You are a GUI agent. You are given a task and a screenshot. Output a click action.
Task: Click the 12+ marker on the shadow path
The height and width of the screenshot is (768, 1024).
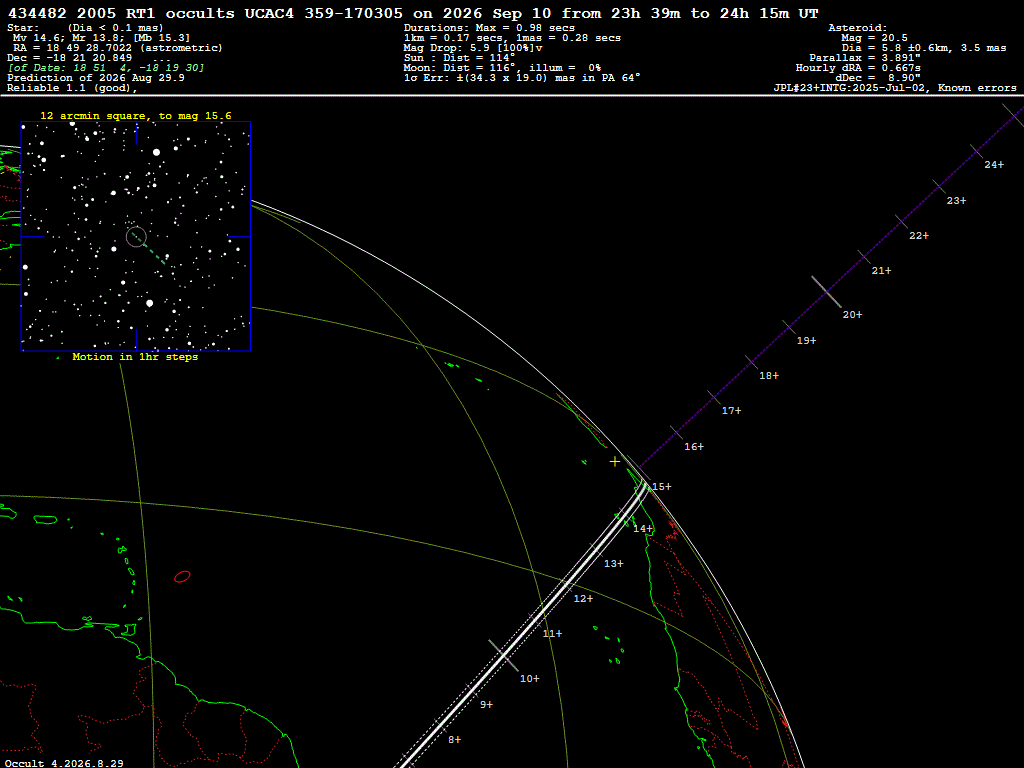point(583,599)
